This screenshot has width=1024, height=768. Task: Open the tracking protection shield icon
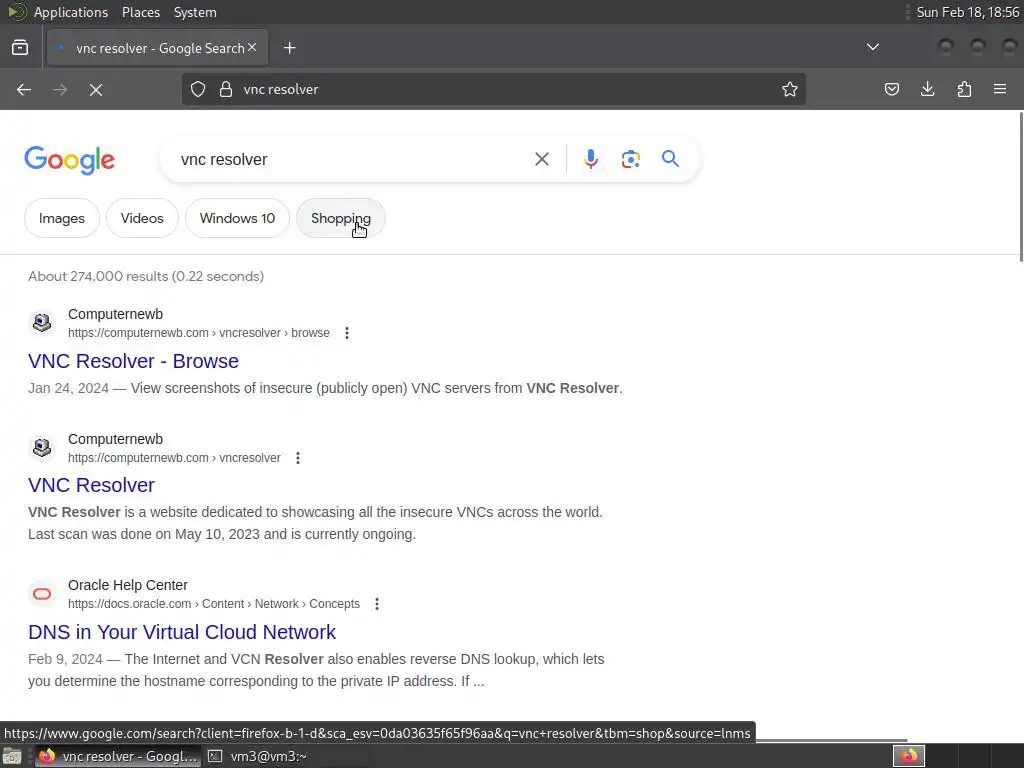click(x=198, y=89)
